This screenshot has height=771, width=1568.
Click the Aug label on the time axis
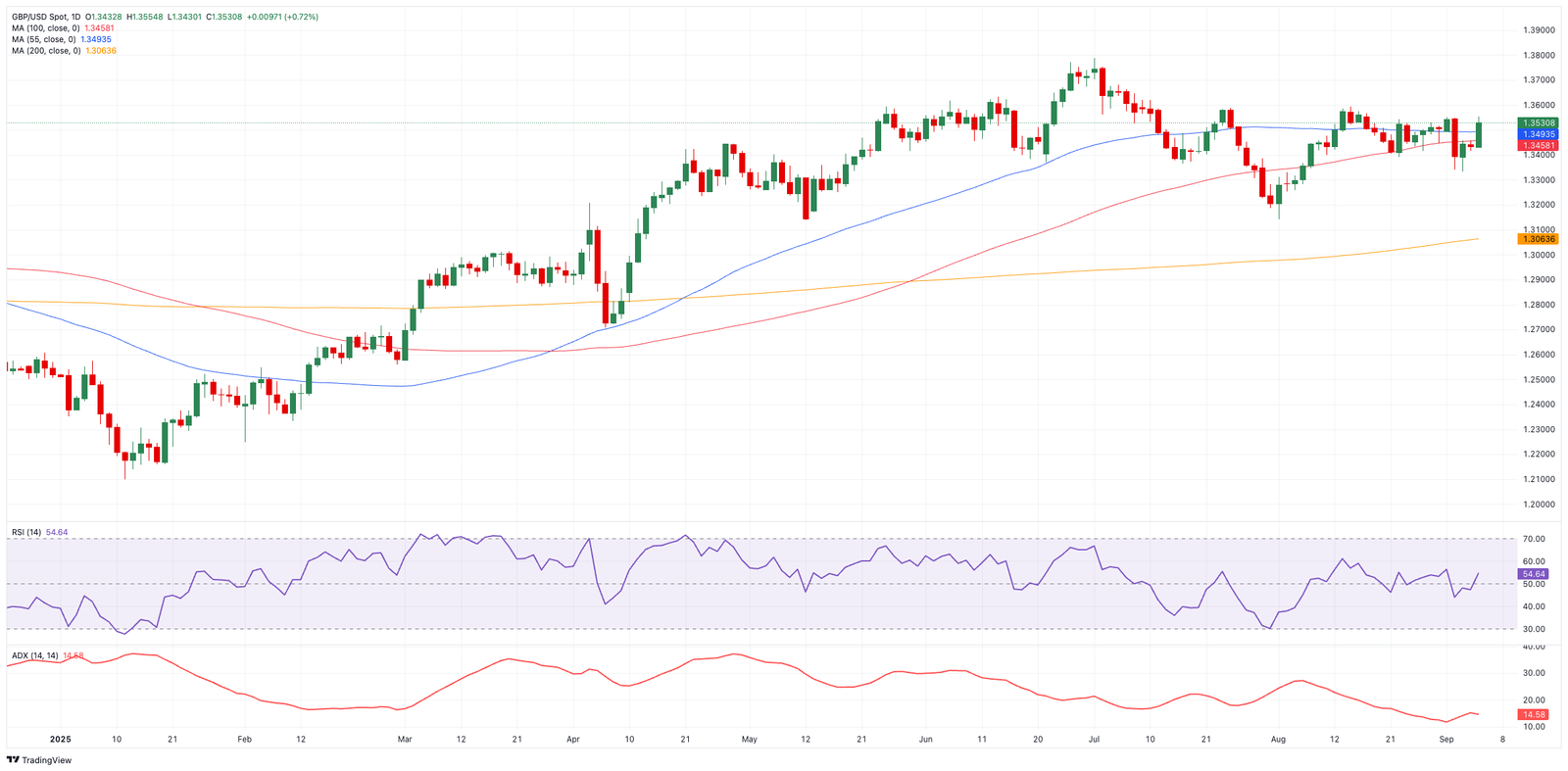[1278, 740]
